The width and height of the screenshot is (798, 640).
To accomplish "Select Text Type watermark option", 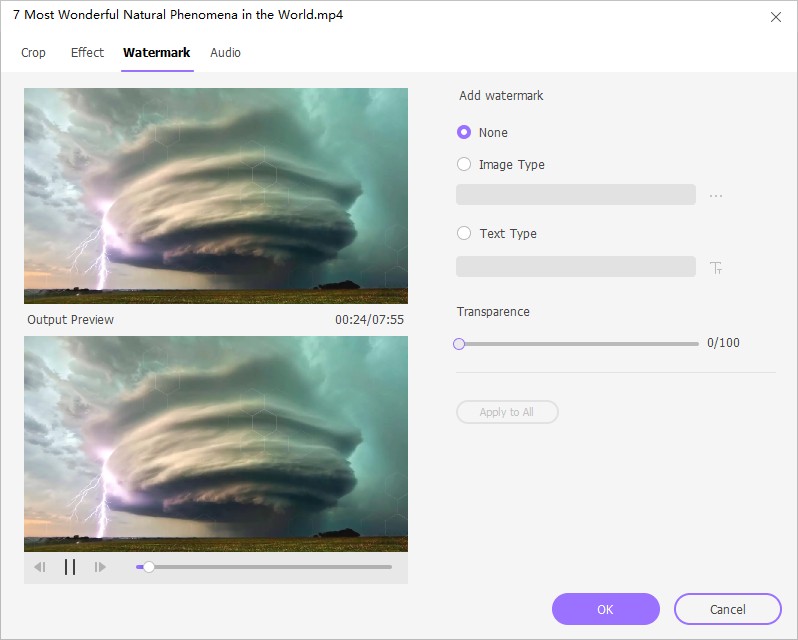I will 464,233.
